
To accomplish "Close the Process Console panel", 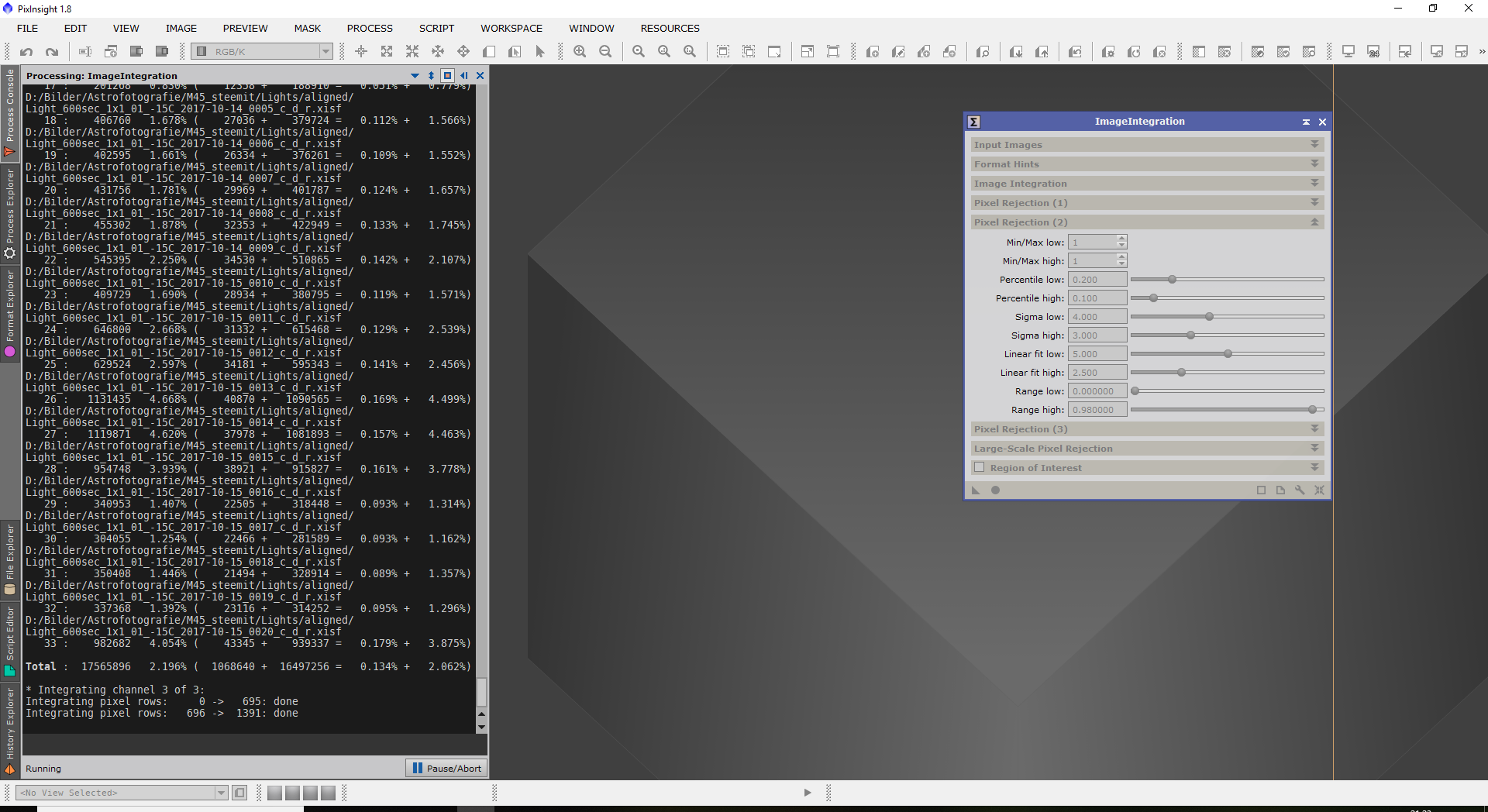I will [480, 75].
